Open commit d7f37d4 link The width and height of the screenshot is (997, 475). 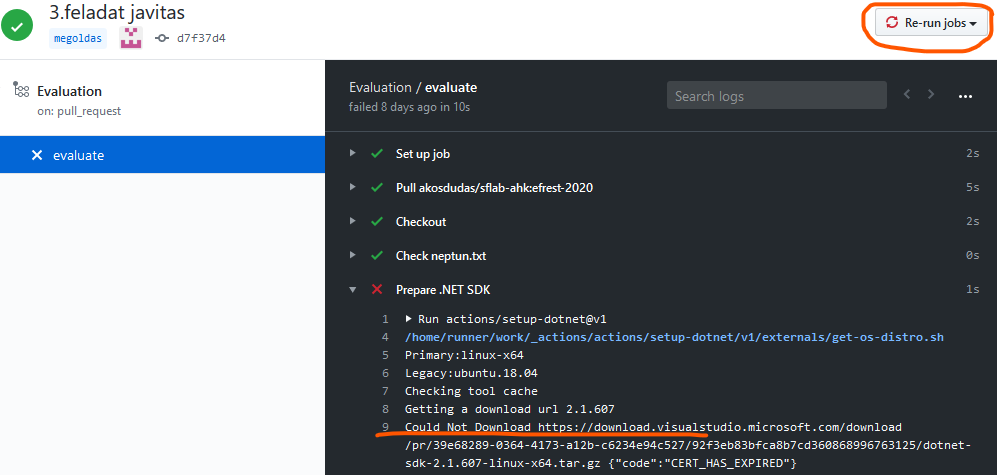(200, 38)
